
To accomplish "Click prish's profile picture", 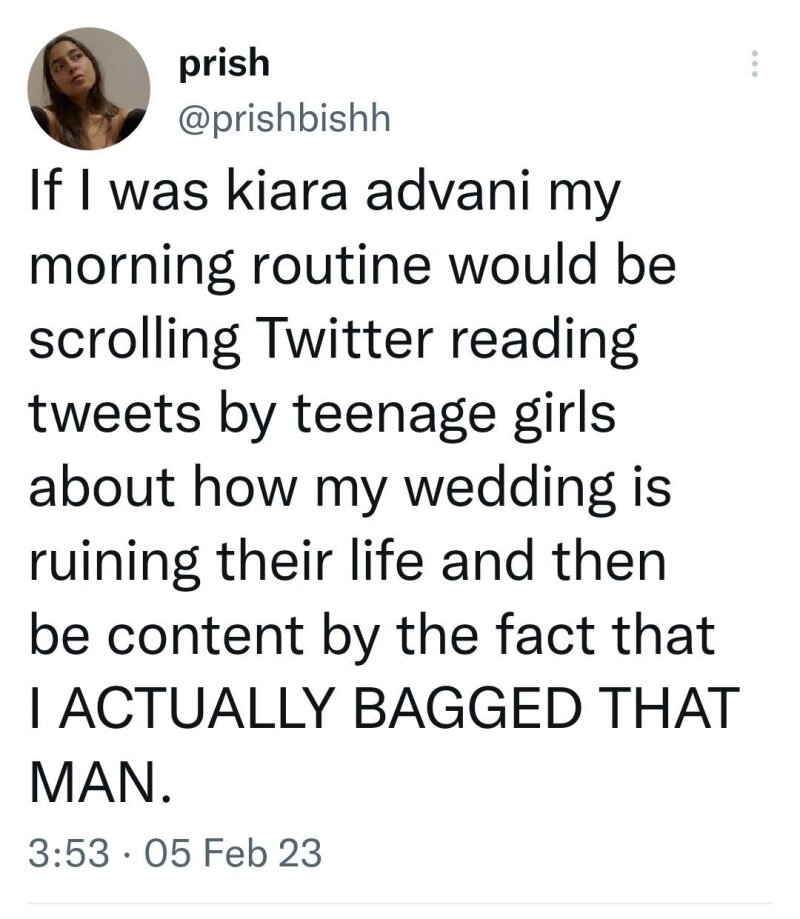I will [89, 89].
